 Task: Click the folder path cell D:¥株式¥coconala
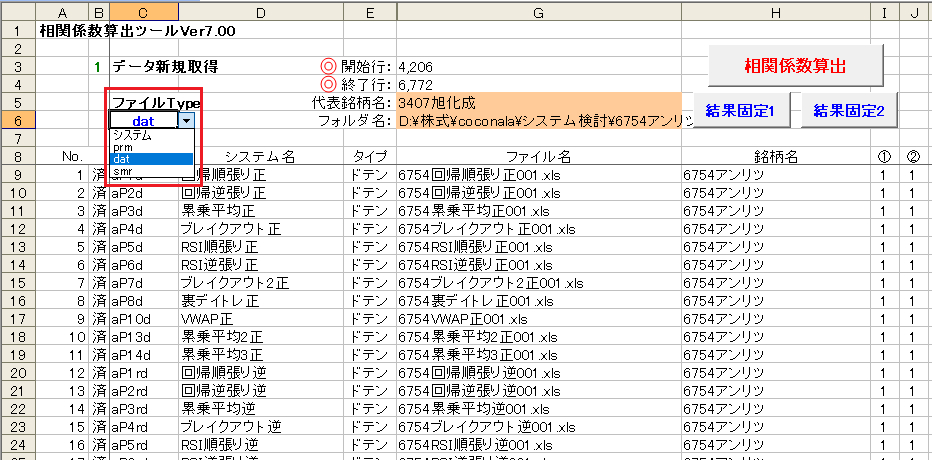(x=539, y=121)
